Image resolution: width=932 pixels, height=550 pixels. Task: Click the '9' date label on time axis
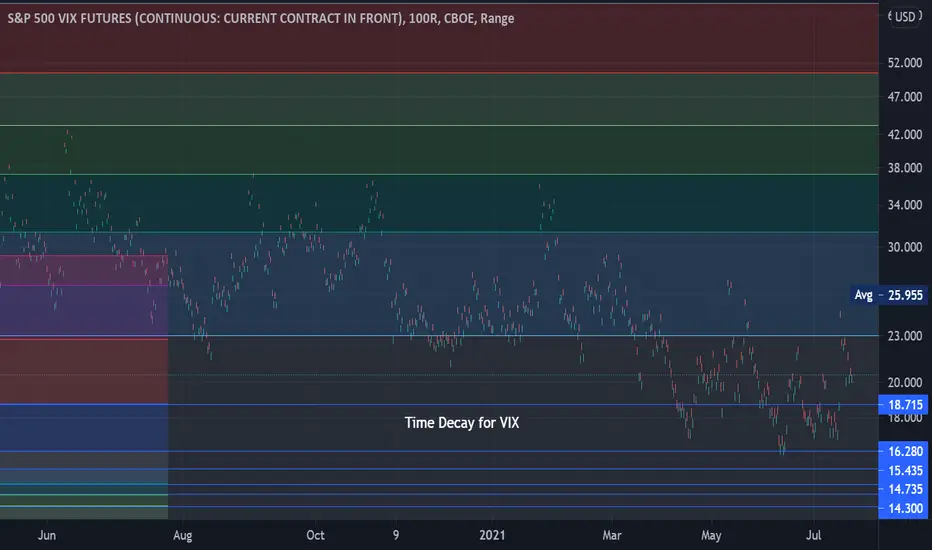(x=396, y=535)
